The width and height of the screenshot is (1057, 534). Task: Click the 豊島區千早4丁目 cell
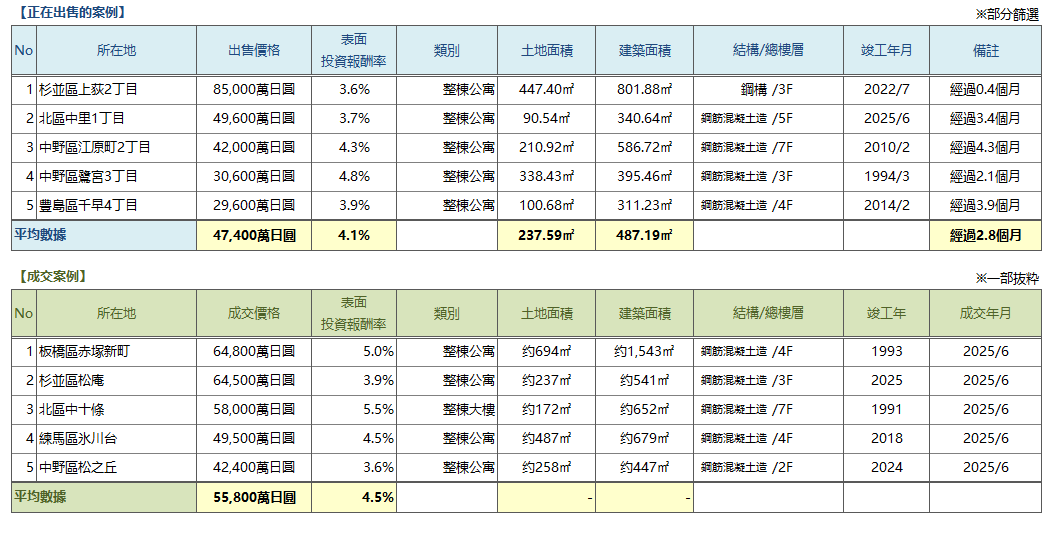tap(88, 205)
